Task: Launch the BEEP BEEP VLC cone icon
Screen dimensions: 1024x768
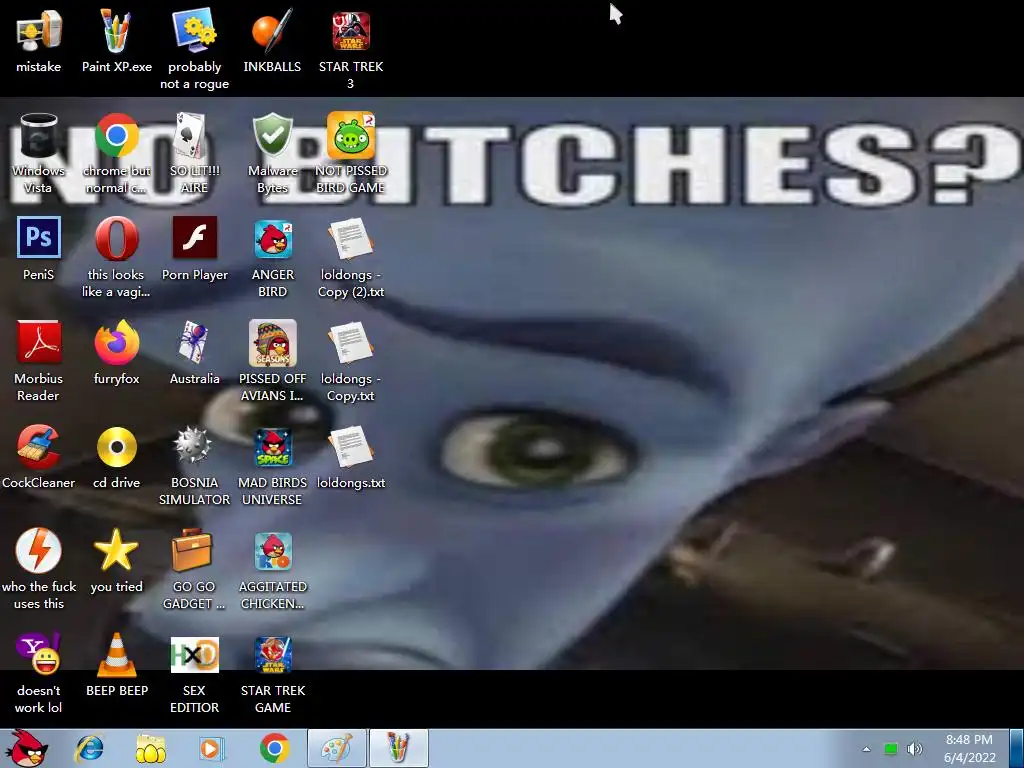Action: [x=116, y=654]
